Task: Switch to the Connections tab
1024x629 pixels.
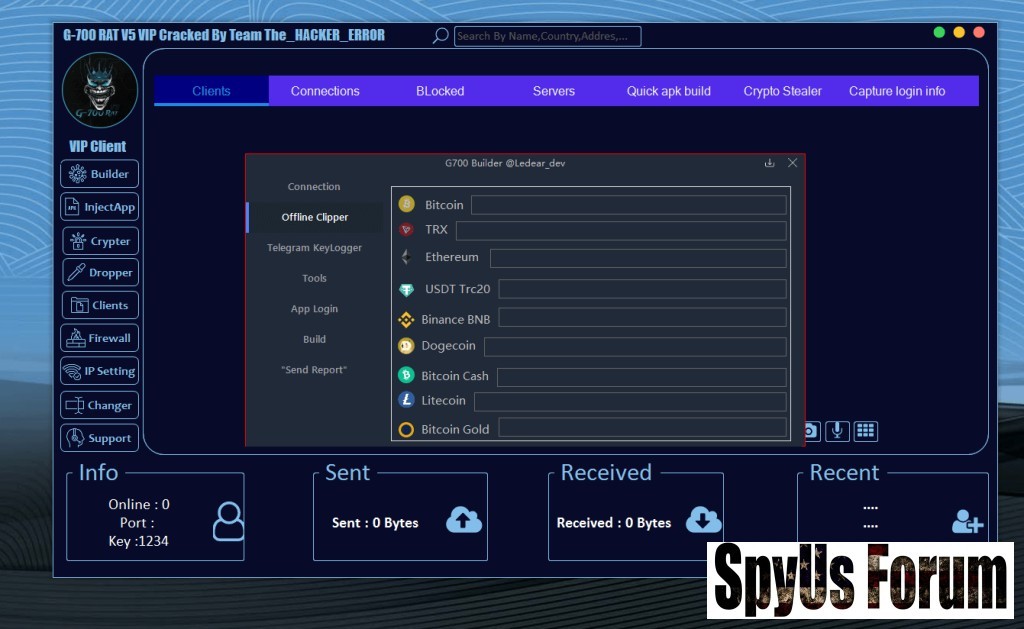Action: click(x=325, y=91)
